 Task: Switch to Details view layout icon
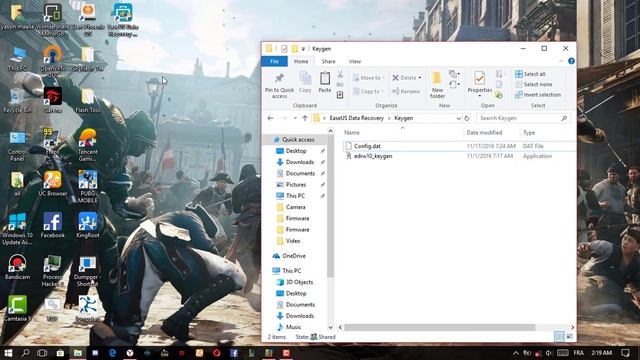click(x=560, y=337)
